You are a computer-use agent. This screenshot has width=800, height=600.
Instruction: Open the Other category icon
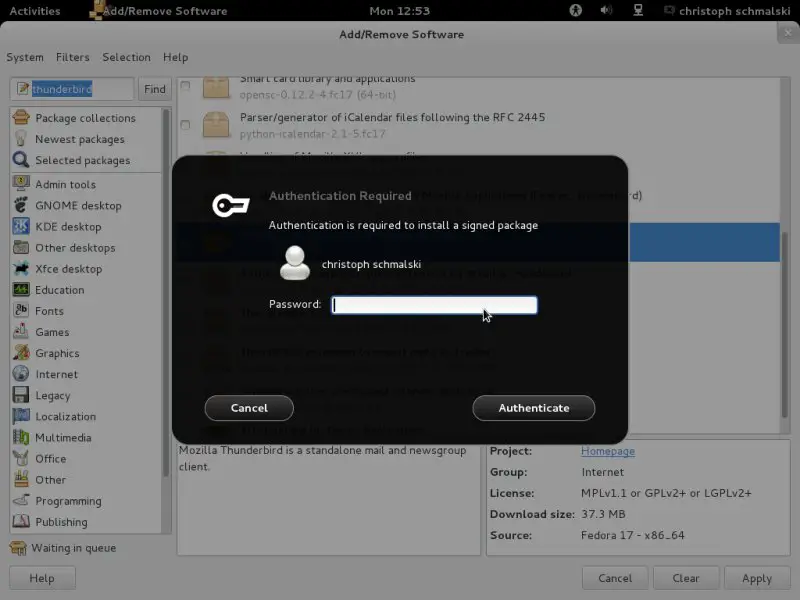pos(21,479)
